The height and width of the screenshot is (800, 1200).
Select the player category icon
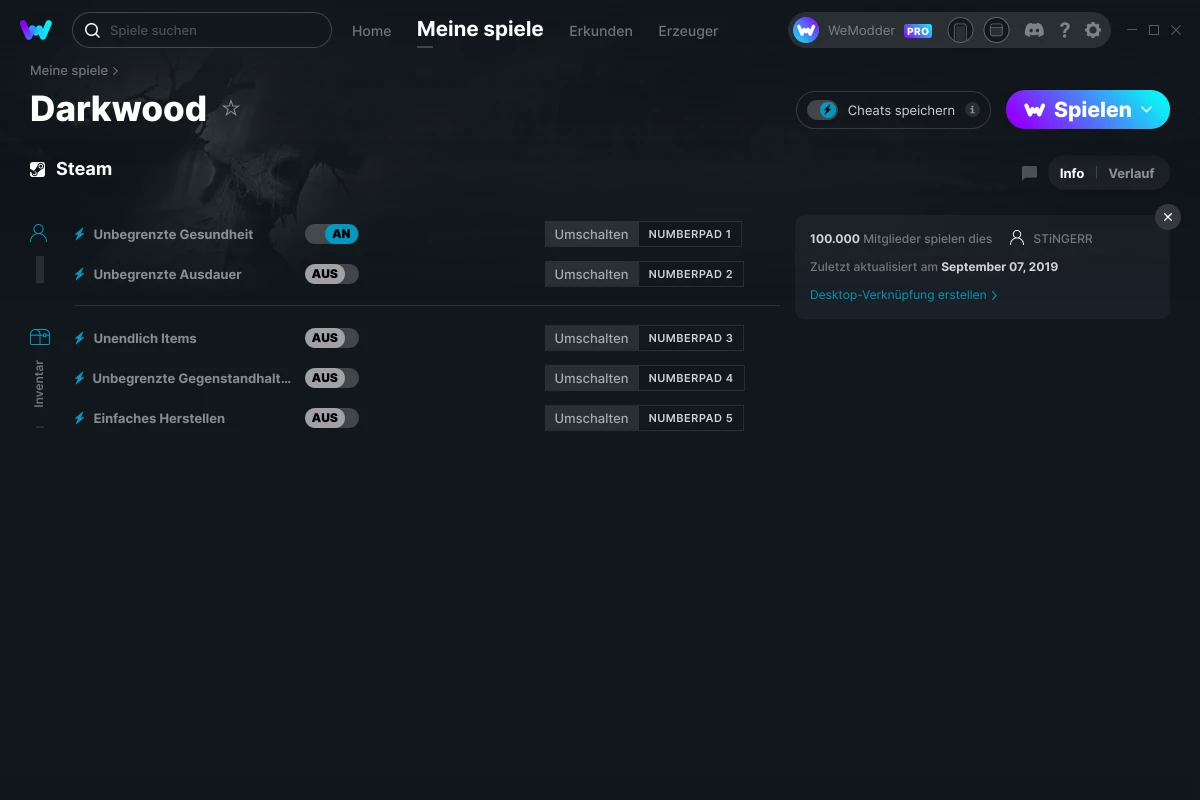point(39,234)
